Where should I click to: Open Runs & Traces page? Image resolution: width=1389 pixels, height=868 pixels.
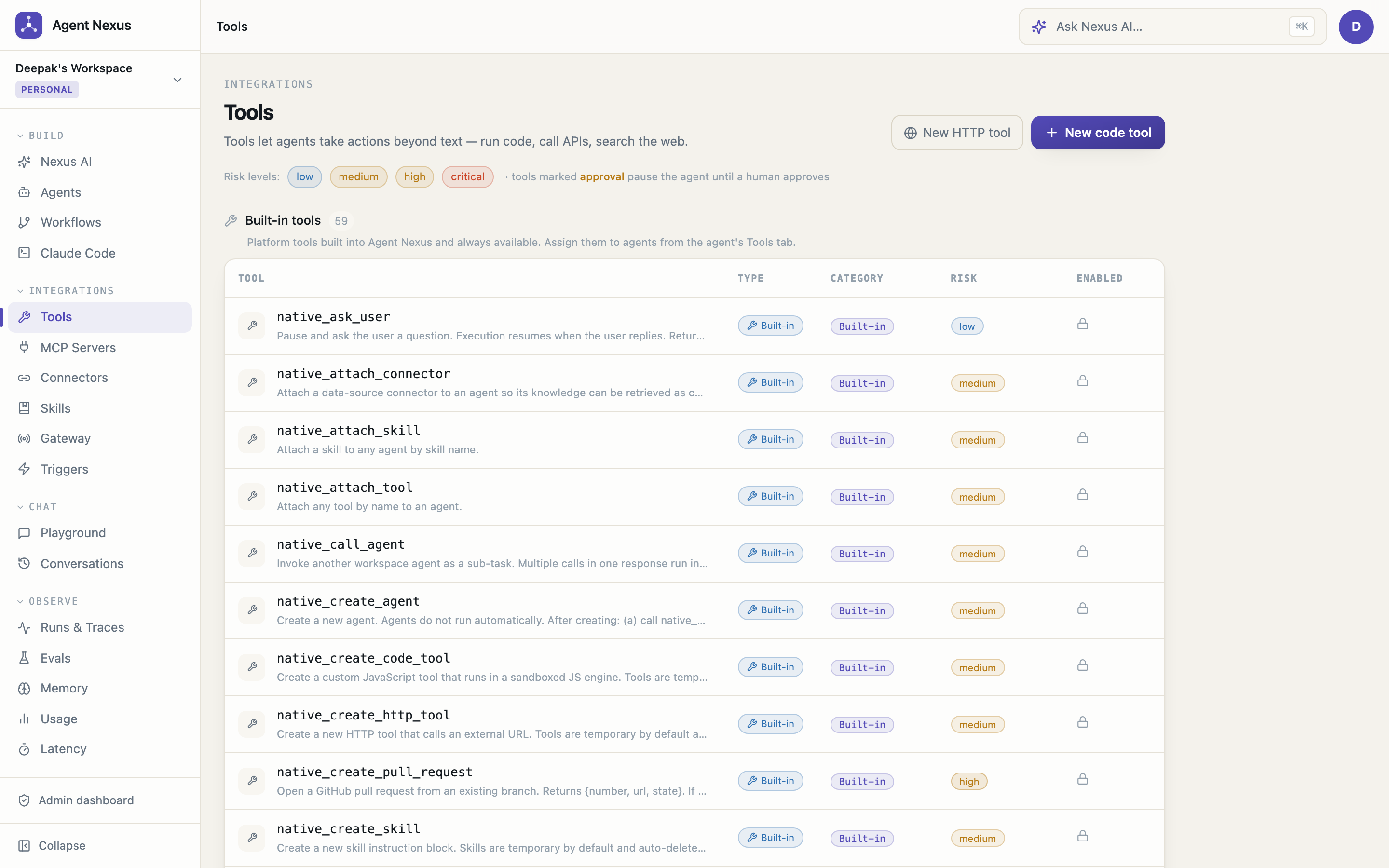[x=100, y=627]
